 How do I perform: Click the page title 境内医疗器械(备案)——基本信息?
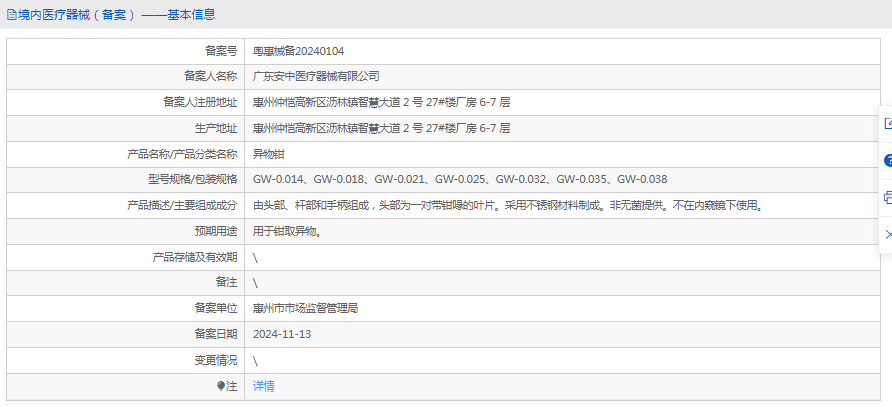pos(117,15)
